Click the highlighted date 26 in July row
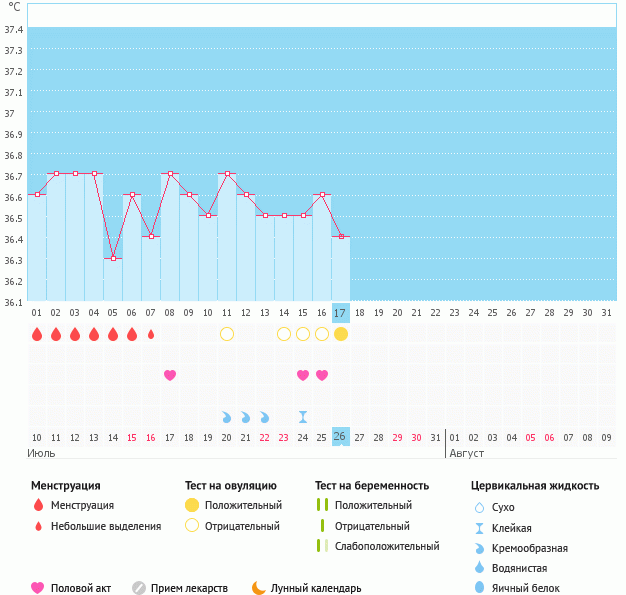The width and height of the screenshot is (626, 595). point(341,436)
